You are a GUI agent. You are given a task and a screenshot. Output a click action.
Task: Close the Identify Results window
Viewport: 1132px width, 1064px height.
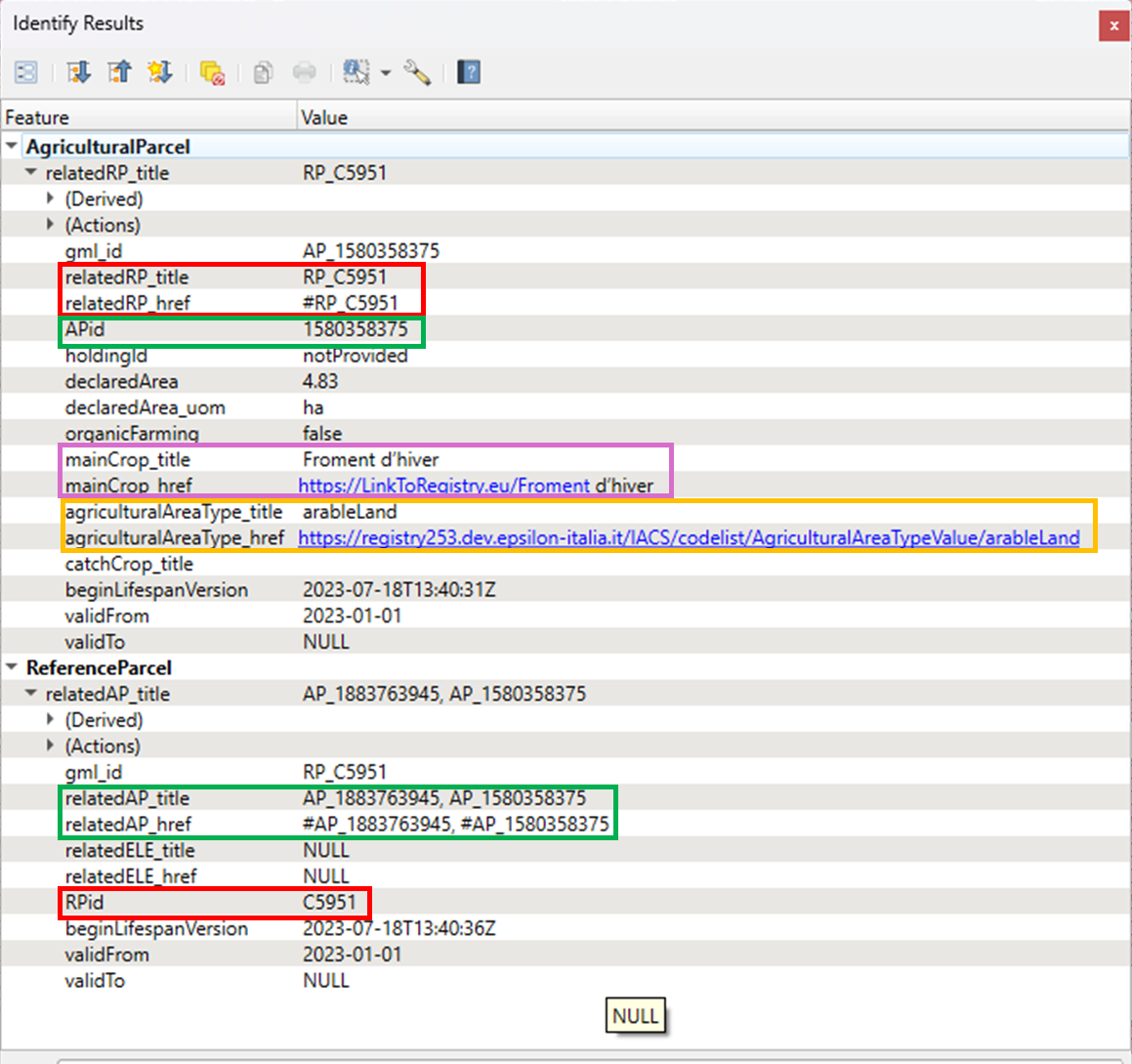pos(1113,26)
